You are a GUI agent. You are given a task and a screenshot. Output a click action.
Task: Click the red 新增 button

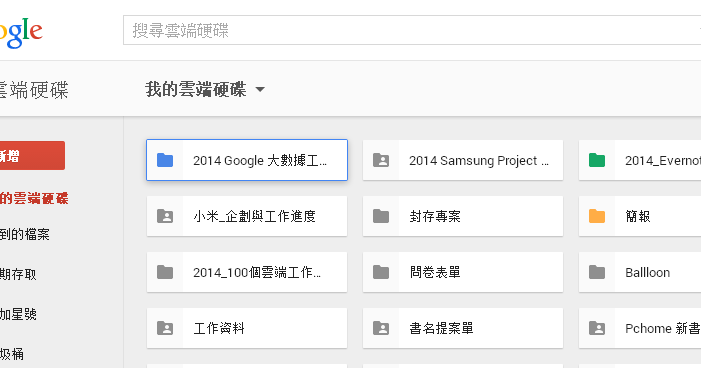[32, 156]
